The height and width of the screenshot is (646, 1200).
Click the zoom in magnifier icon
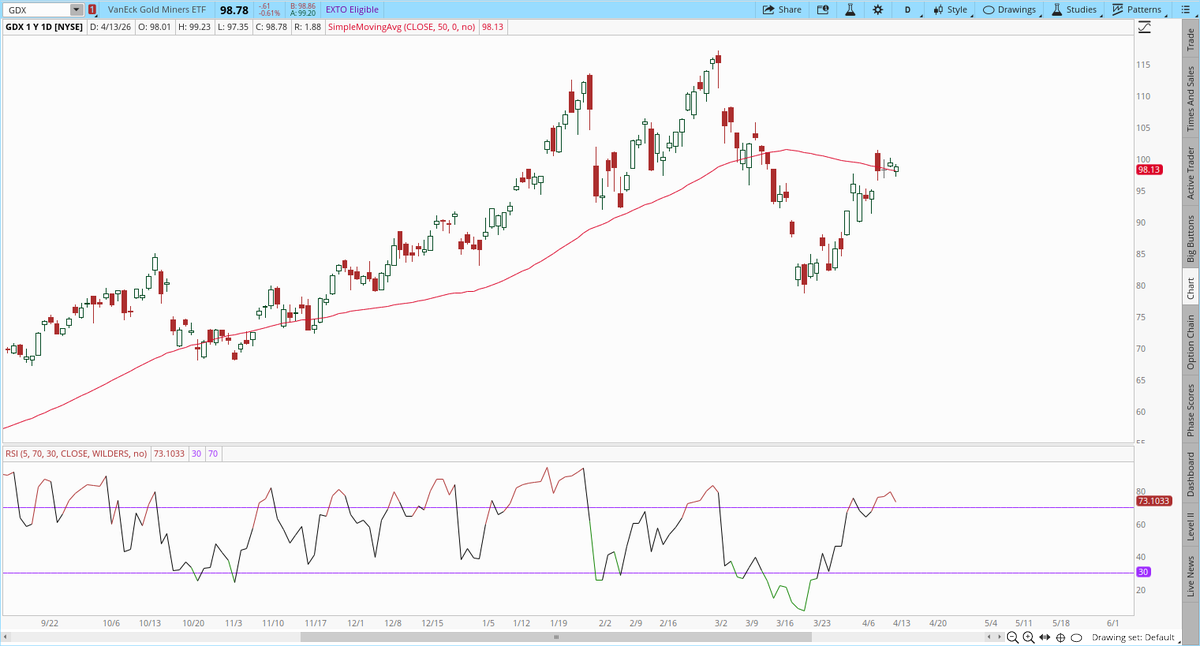[x=1029, y=637]
